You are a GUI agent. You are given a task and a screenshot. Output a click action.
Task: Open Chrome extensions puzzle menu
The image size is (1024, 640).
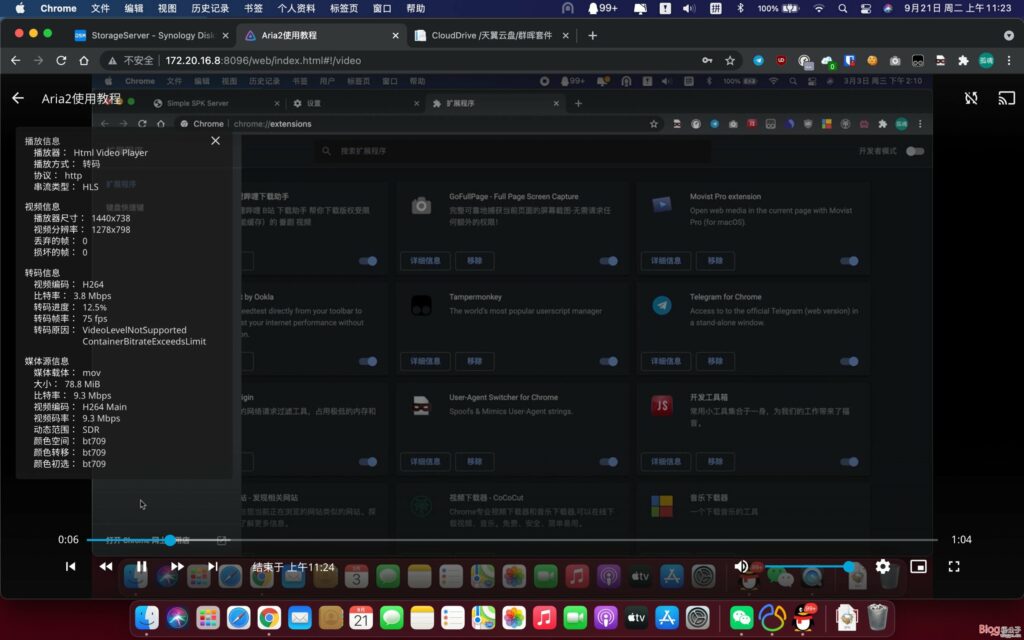coord(963,60)
